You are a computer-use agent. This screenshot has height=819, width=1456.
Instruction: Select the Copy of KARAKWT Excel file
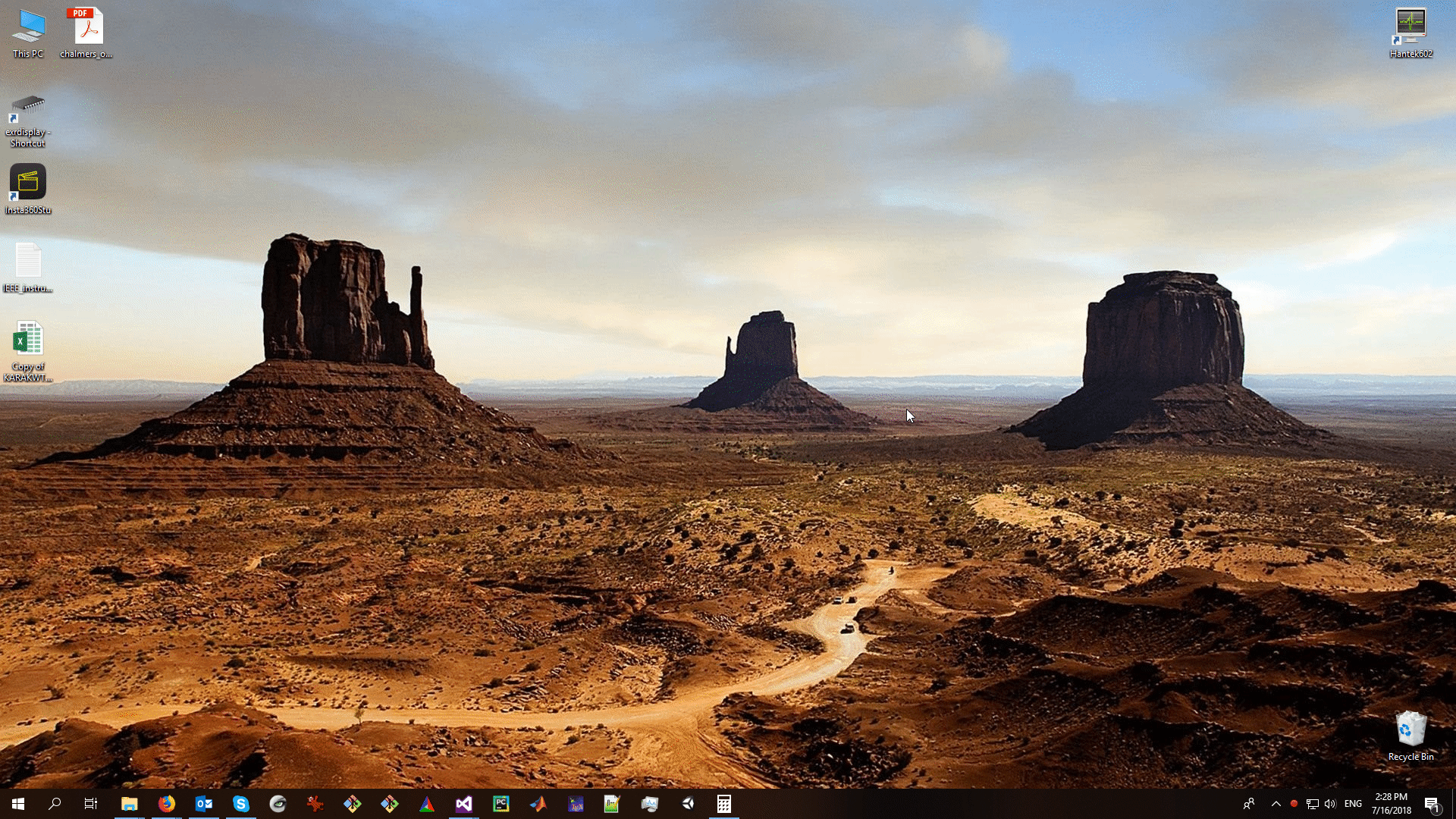(x=28, y=350)
